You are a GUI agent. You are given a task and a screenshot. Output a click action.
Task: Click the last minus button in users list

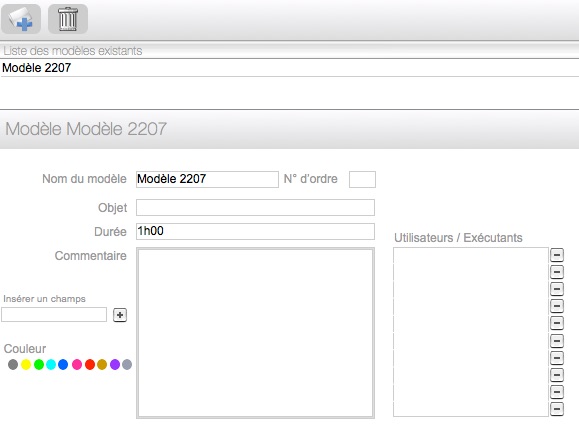pyautogui.click(x=557, y=409)
